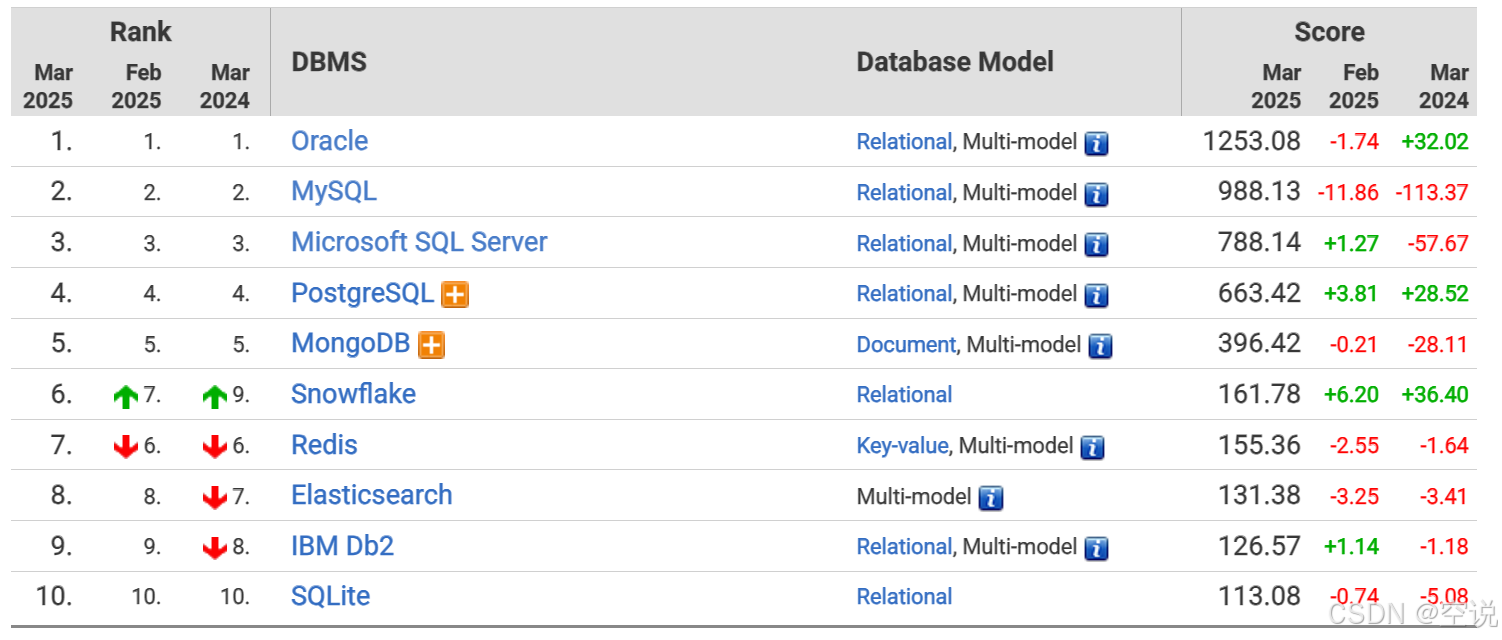Open the MySQL DBMS link
Image resolution: width=1502 pixels, height=640 pixels.
point(333,192)
